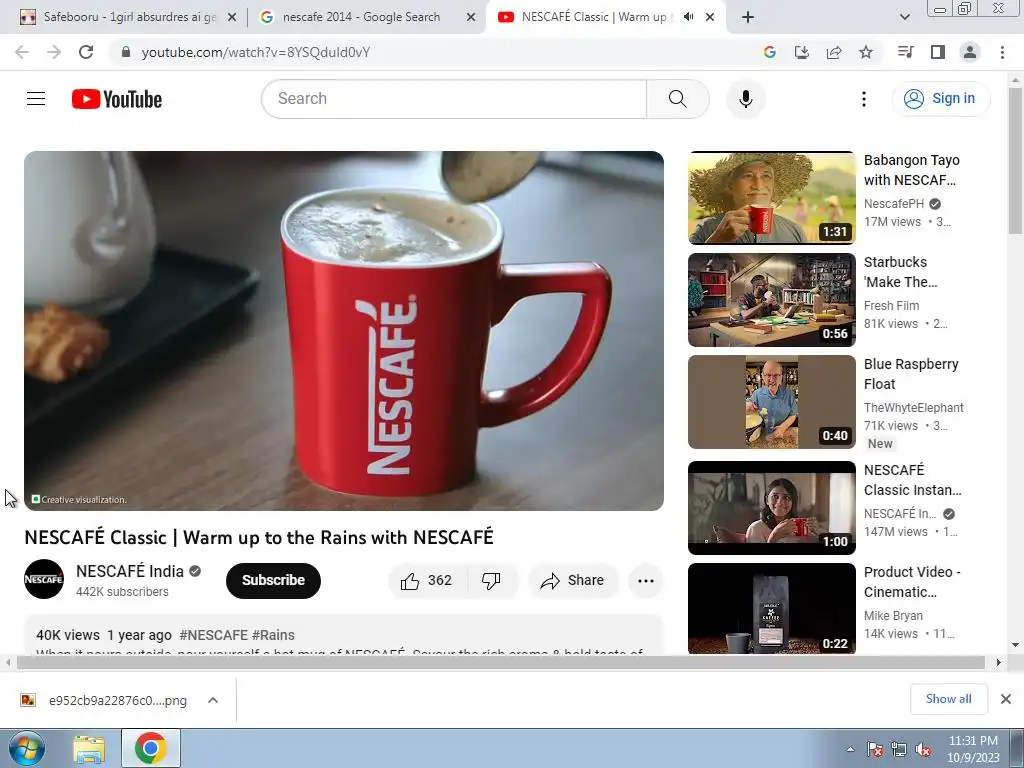The height and width of the screenshot is (768, 1024).
Task: Click the NESCAFÉ India channel avatar
Action: click(x=44, y=579)
